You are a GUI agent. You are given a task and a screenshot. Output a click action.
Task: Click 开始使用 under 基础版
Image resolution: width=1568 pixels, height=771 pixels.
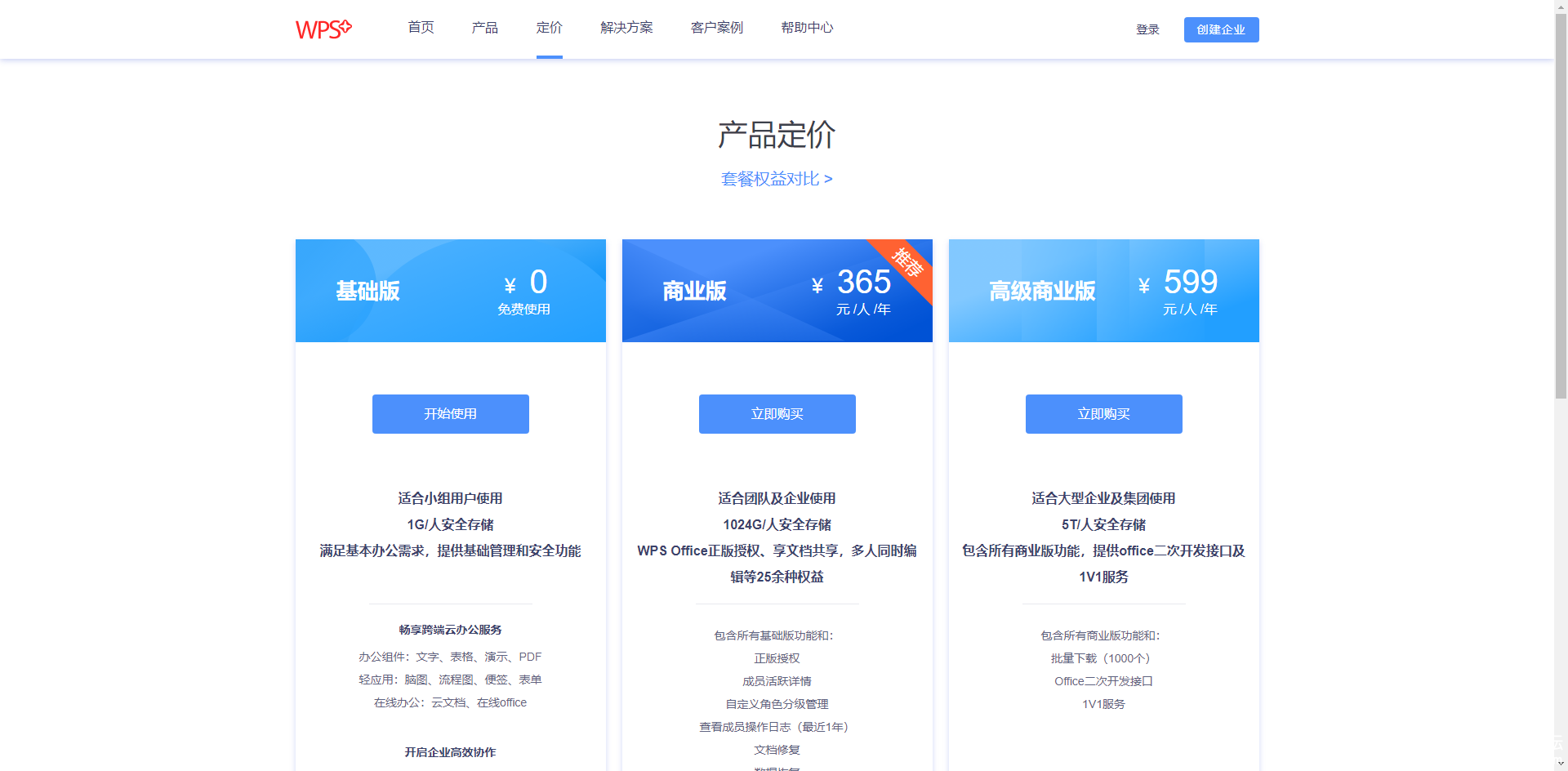(x=451, y=414)
